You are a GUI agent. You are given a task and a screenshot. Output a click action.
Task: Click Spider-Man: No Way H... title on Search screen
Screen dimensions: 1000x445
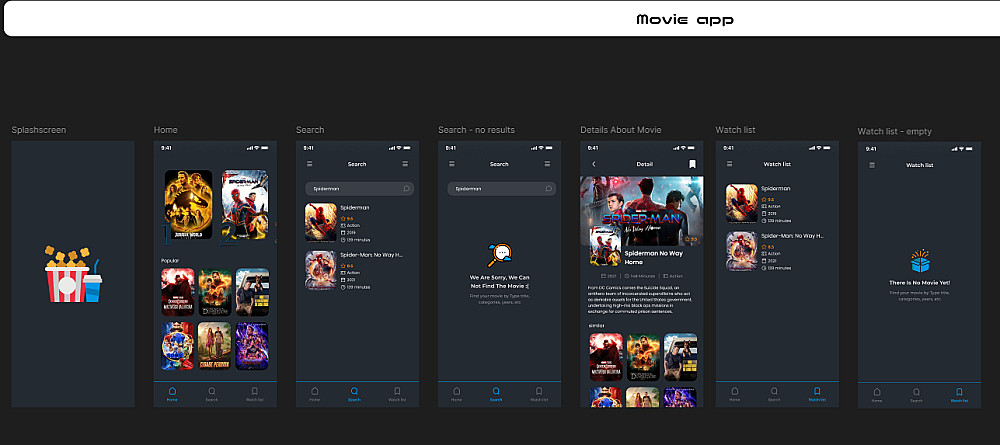(372, 255)
